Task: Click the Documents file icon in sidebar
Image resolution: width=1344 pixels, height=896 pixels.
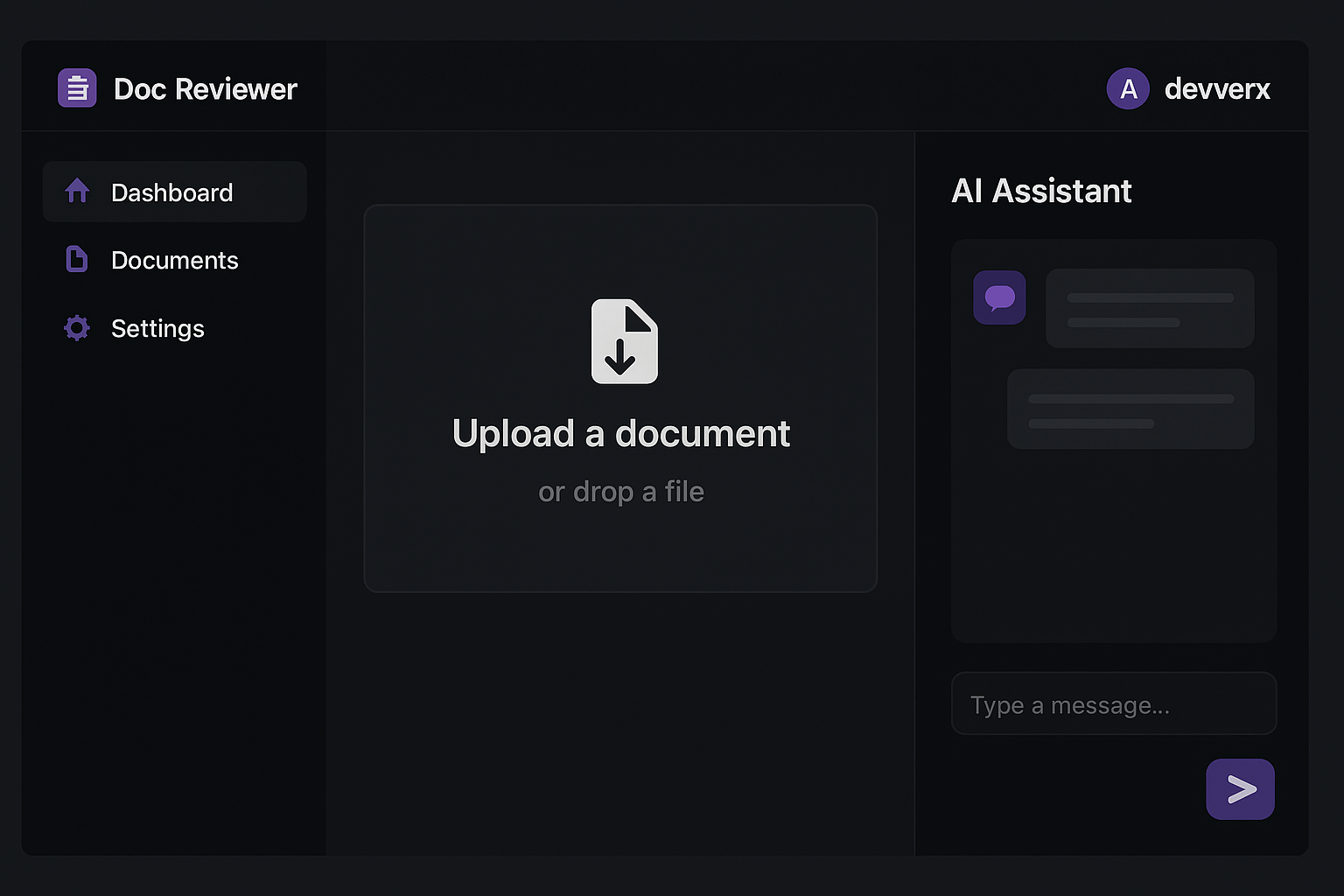Action: (x=77, y=259)
